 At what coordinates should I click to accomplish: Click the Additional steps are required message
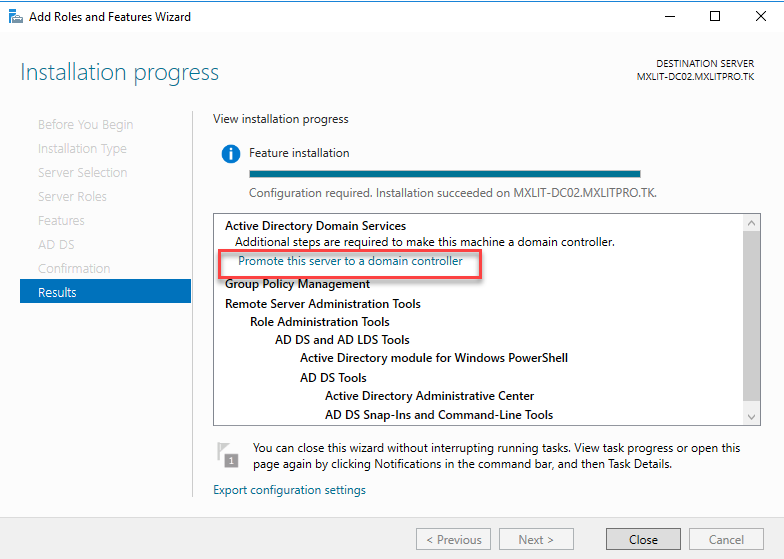pos(424,242)
